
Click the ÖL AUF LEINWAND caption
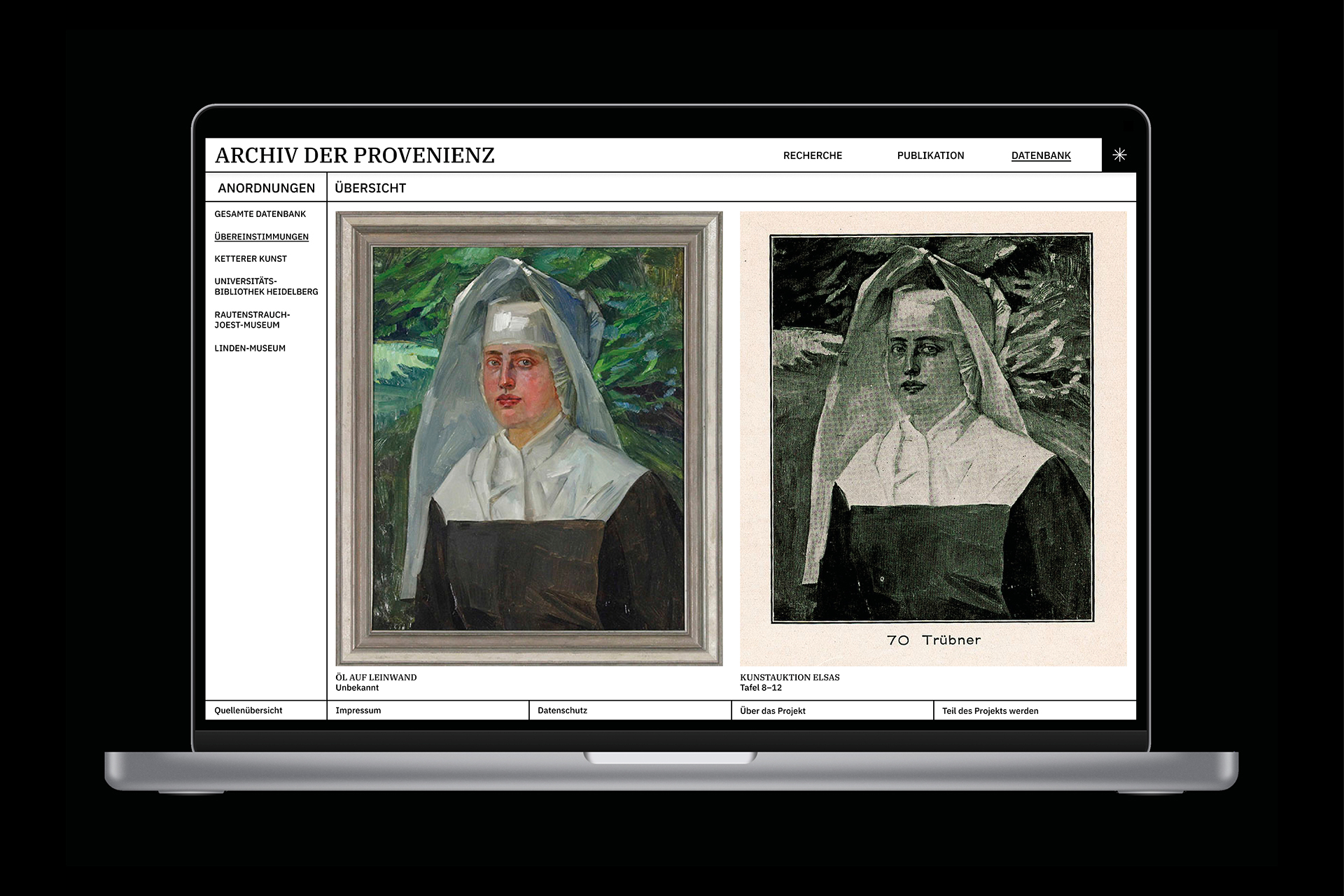click(x=376, y=678)
